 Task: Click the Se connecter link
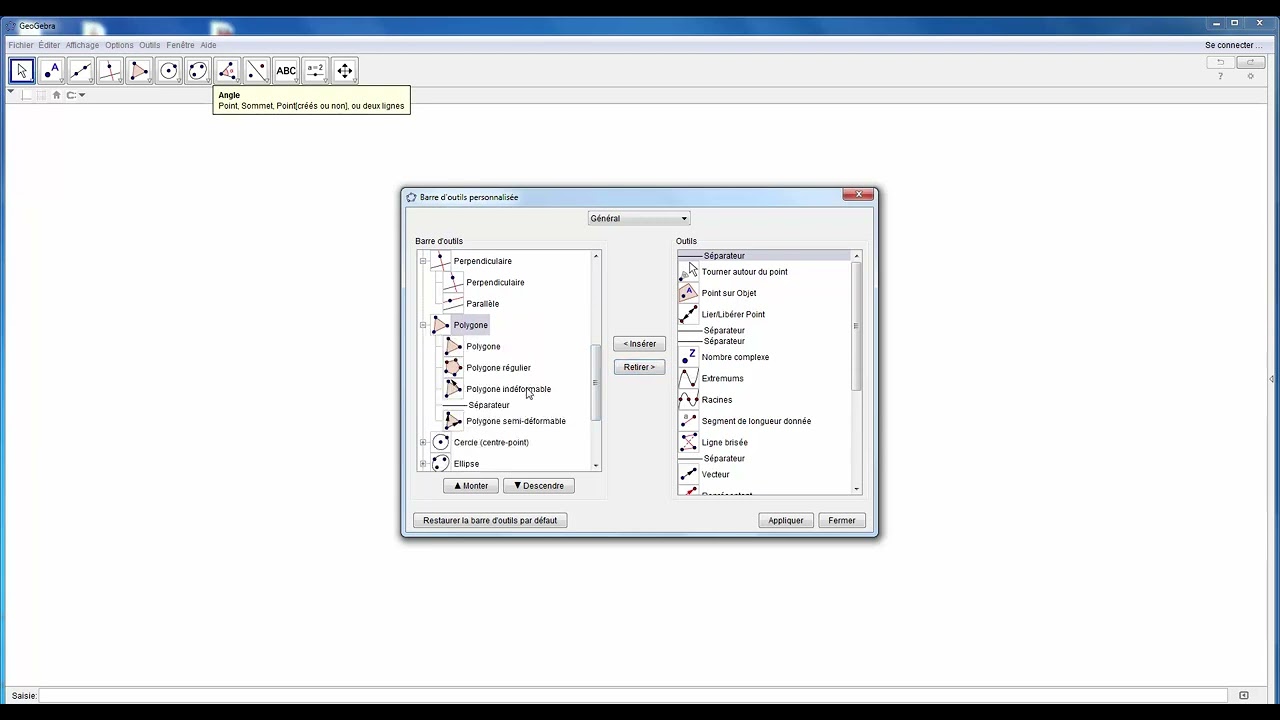point(1233,45)
